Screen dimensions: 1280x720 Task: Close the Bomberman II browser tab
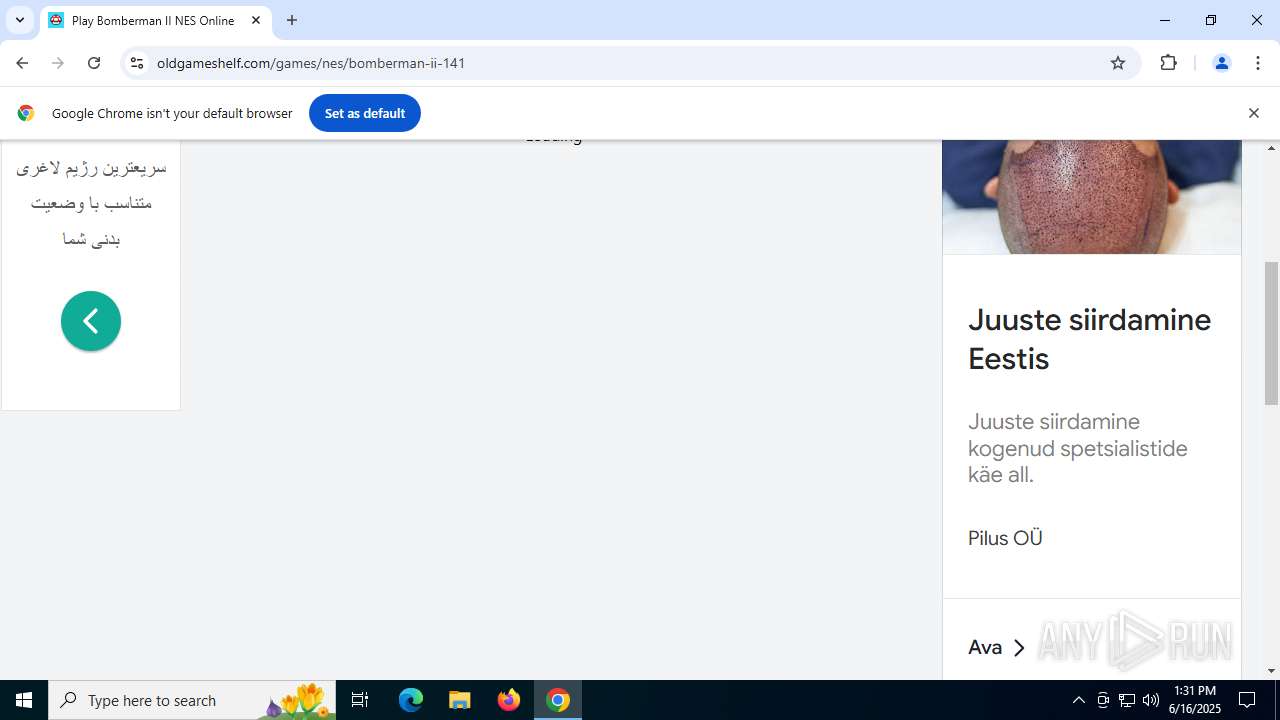(x=256, y=20)
